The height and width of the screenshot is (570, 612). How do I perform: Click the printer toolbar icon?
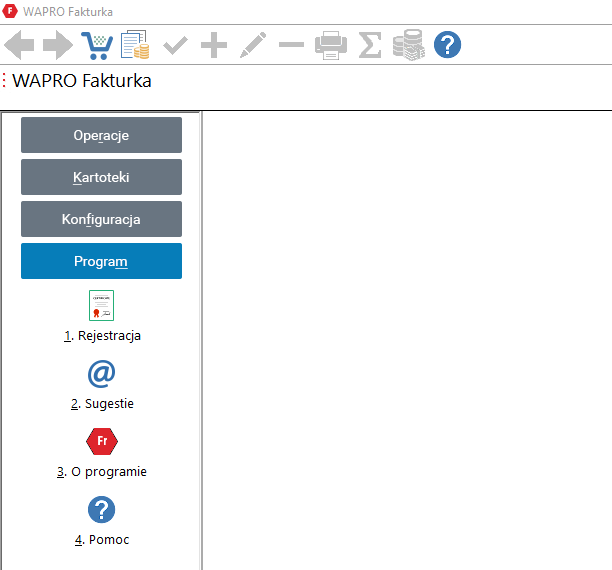click(331, 45)
